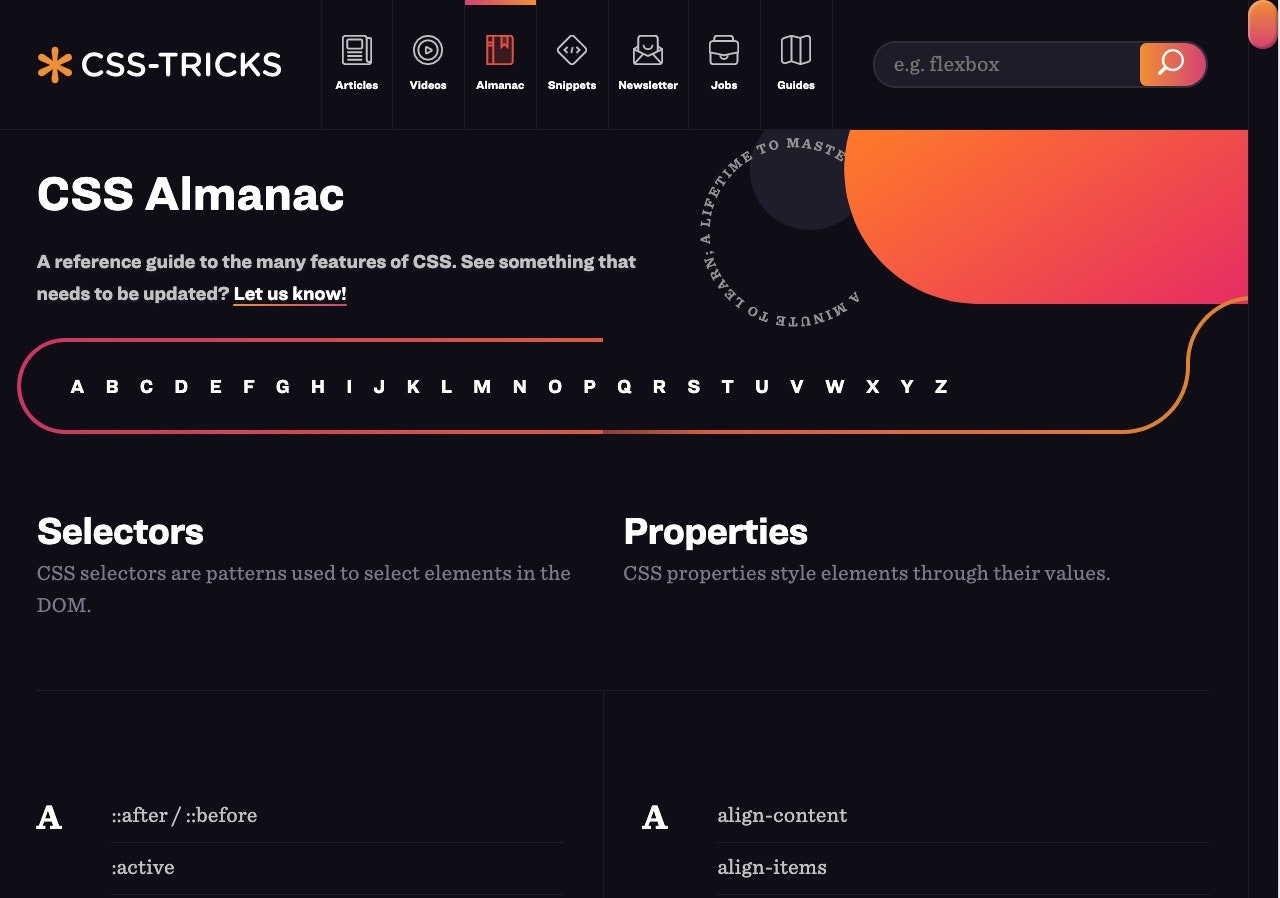Jump to letter G in alphabet bar
The width and height of the screenshot is (1280, 898).
(x=283, y=387)
